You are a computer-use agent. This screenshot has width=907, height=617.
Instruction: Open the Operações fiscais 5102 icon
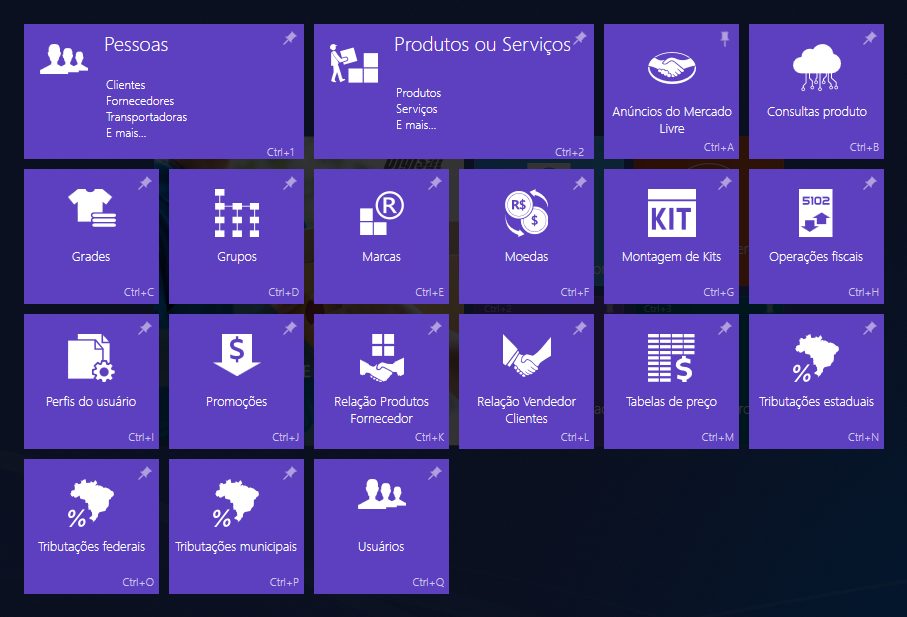pos(816,213)
